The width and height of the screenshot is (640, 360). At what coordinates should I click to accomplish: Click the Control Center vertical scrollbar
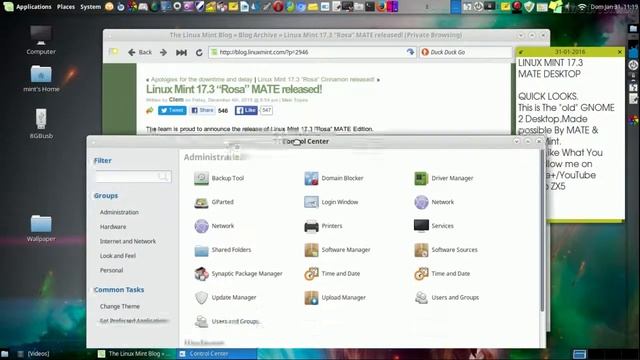[x=542, y=231]
